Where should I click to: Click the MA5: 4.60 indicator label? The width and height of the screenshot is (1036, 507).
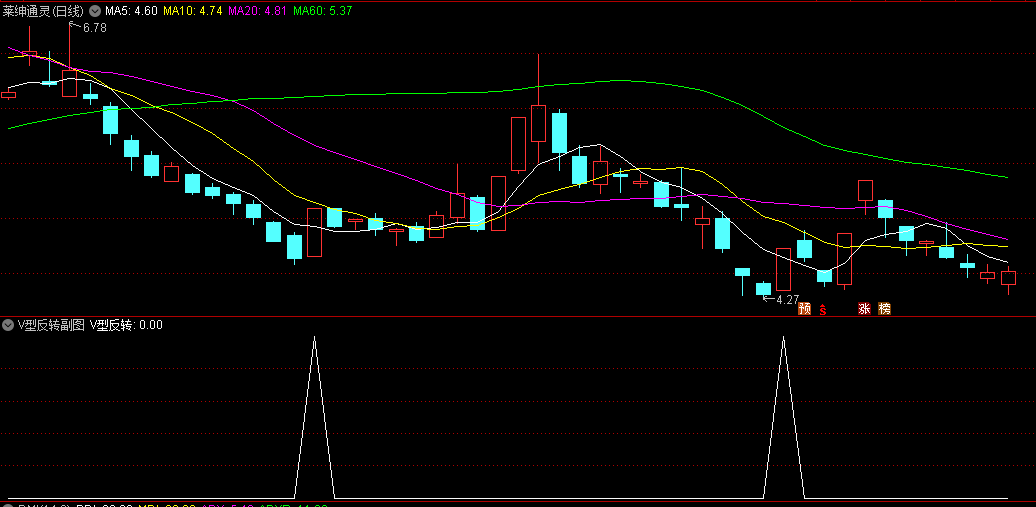click(131, 11)
